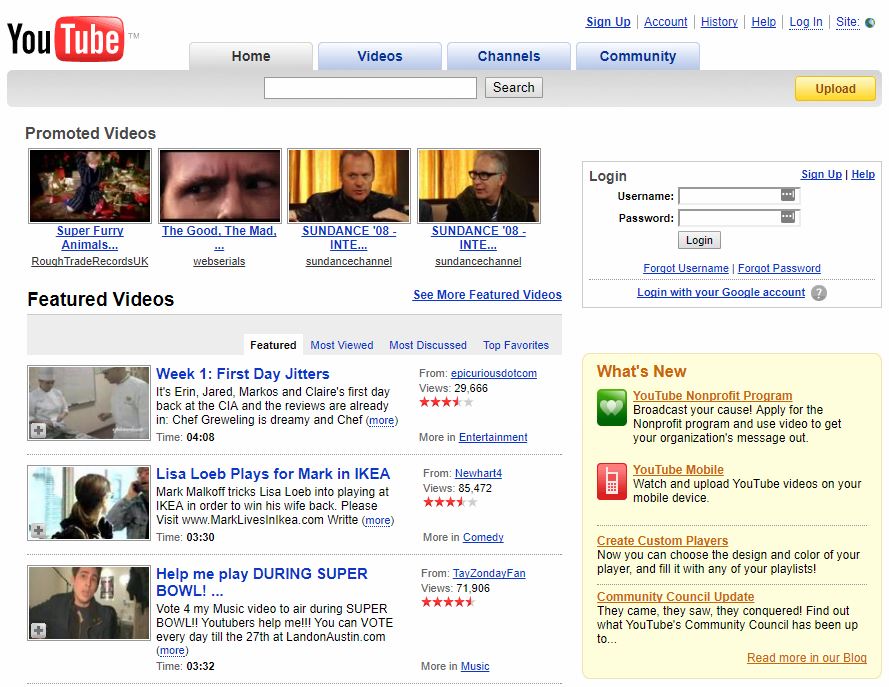Image resolution: width=889 pixels, height=687 pixels.
Task: Click the Login submit button
Action: click(x=699, y=240)
